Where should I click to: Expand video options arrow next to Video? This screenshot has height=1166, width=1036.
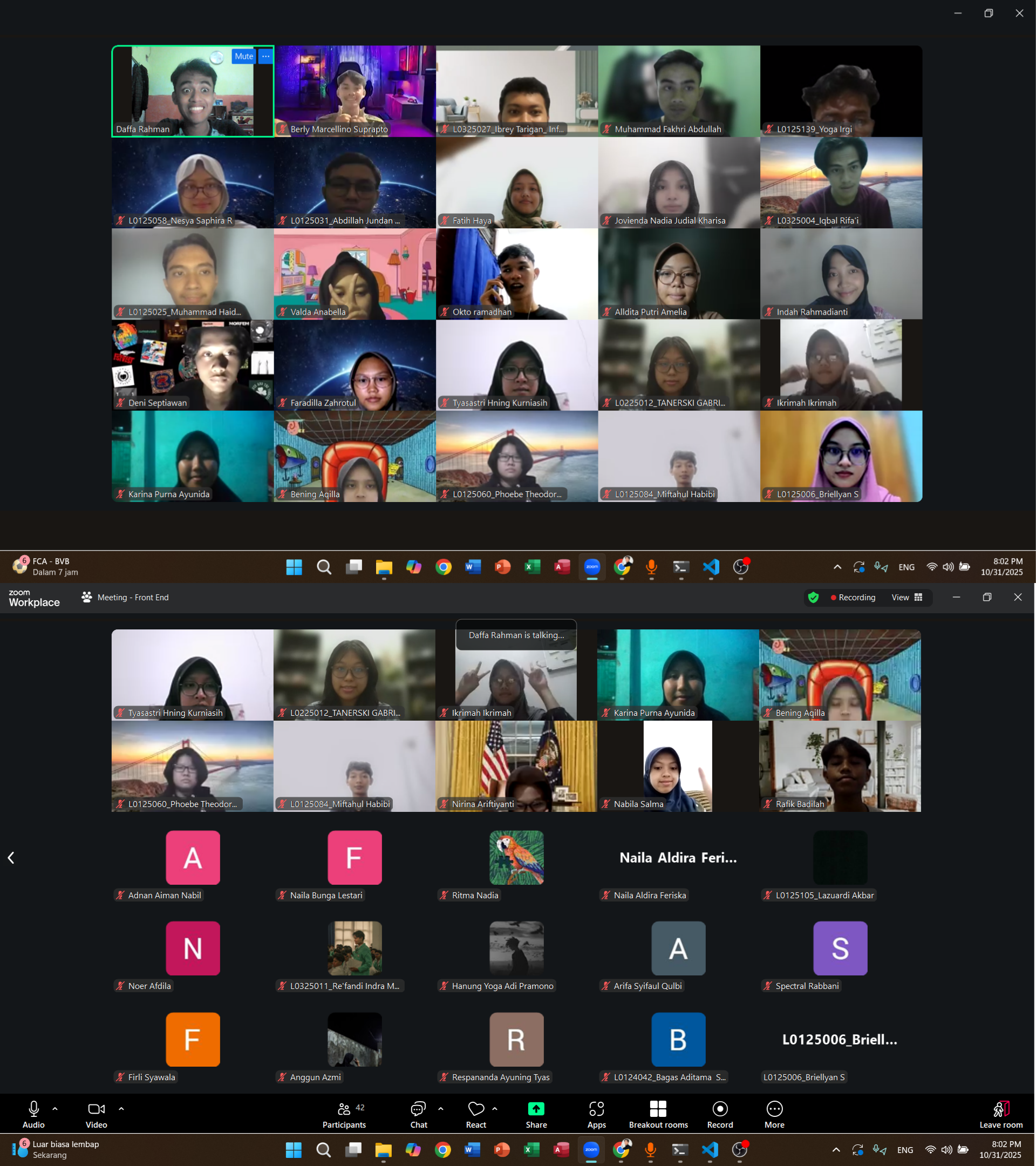(x=121, y=1109)
